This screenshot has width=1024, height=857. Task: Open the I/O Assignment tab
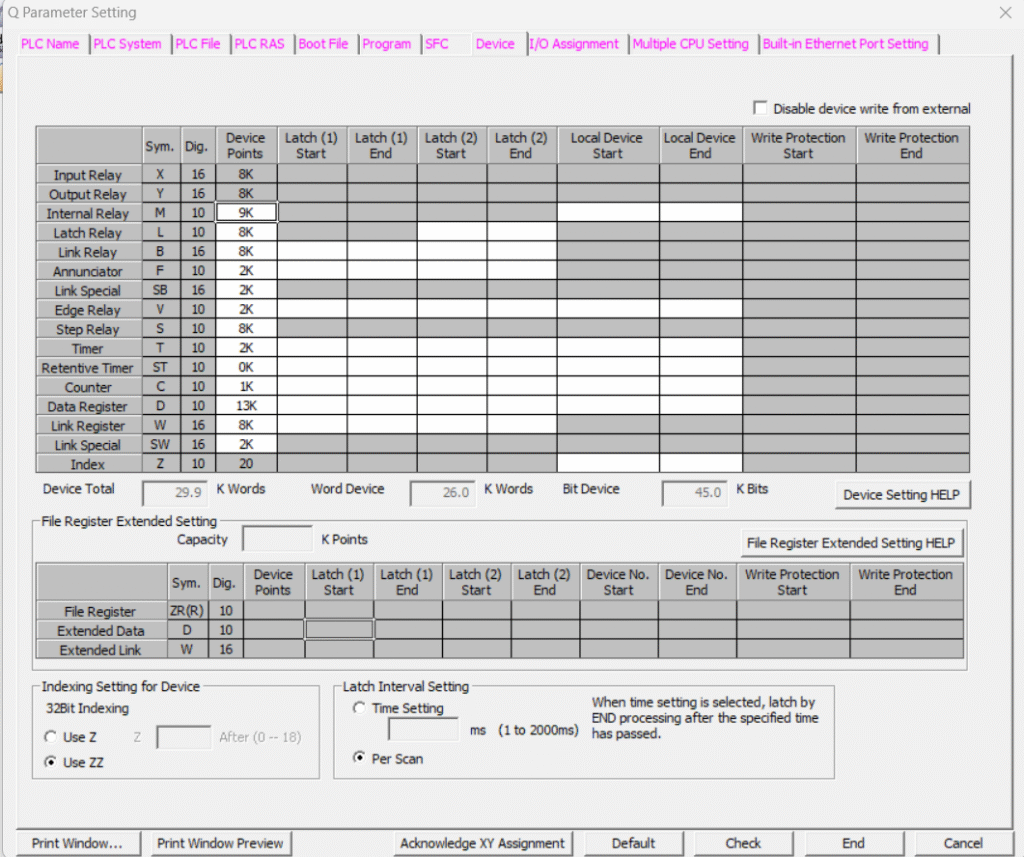574,44
